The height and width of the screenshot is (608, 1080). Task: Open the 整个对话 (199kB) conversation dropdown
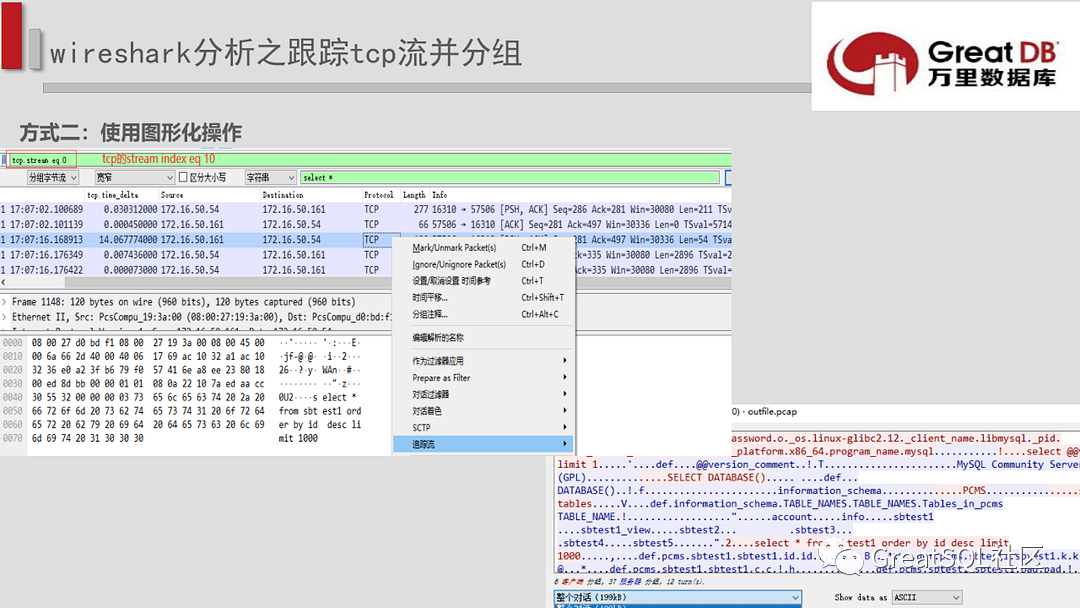pyautogui.click(x=678, y=597)
